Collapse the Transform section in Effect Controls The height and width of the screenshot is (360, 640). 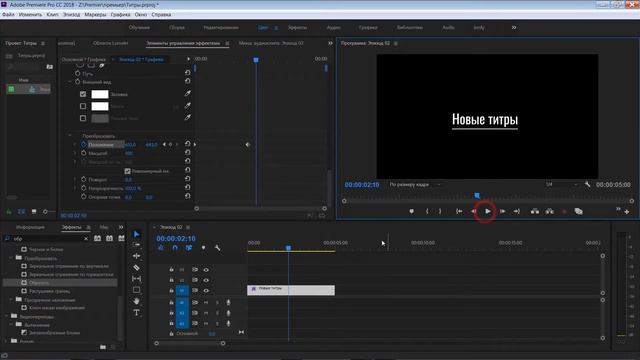[69, 136]
